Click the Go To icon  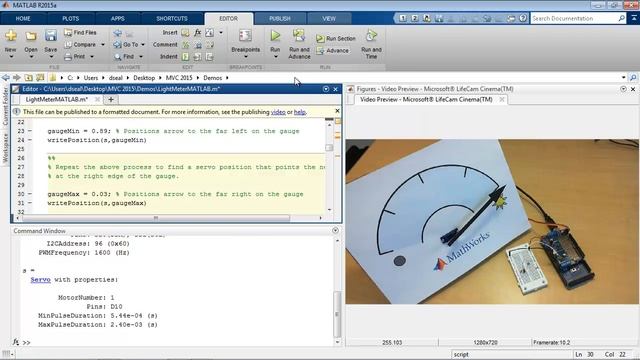click(x=118, y=44)
